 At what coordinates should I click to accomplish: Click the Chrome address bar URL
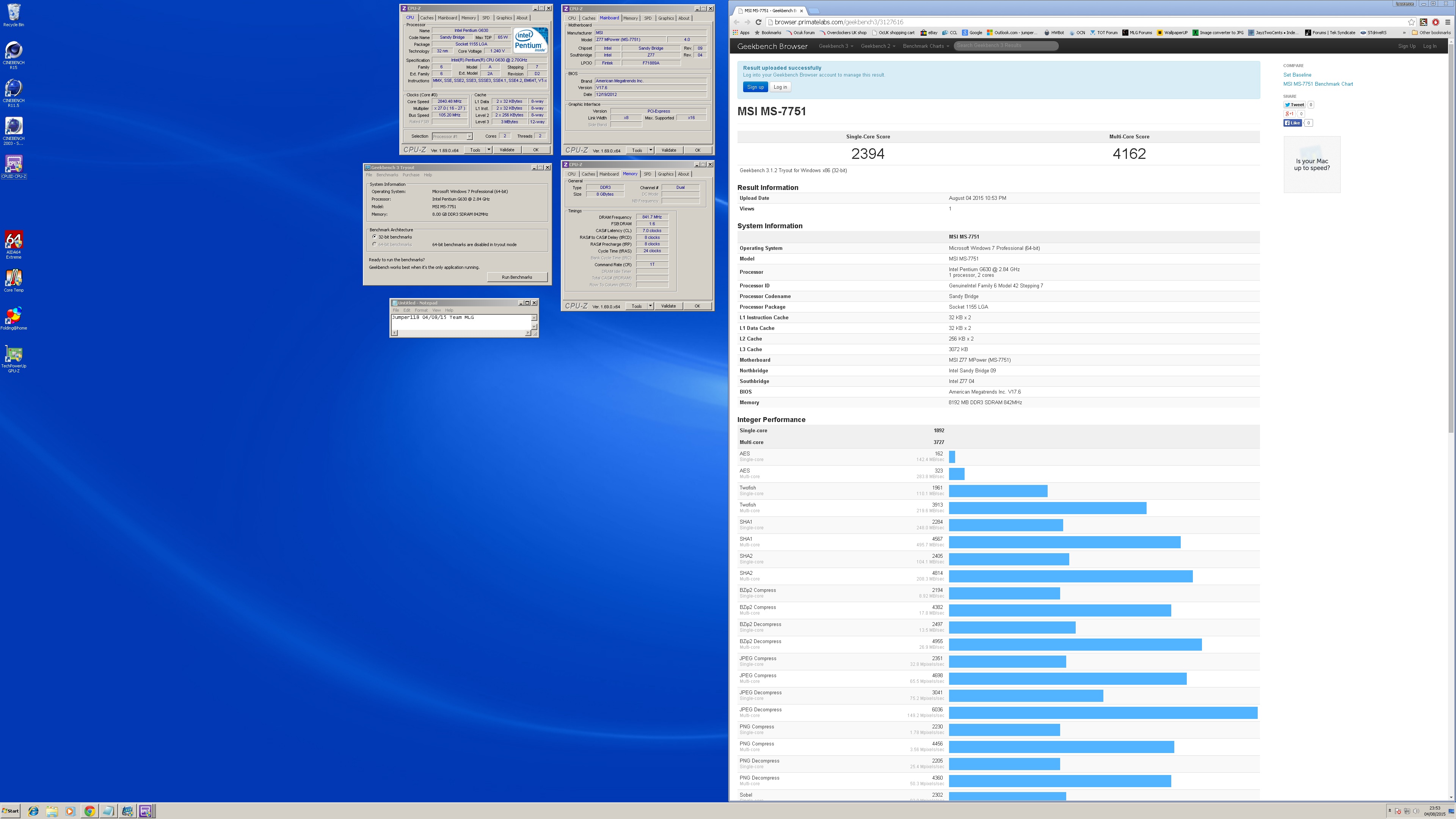(839, 22)
